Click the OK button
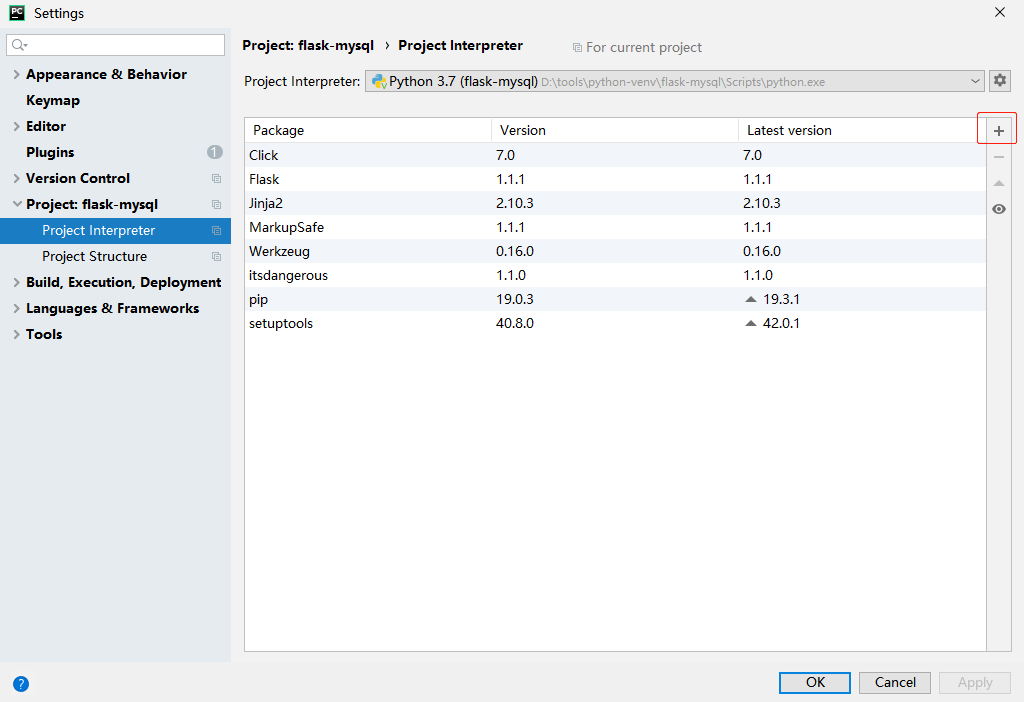This screenshot has width=1024, height=702. [814, 682]
